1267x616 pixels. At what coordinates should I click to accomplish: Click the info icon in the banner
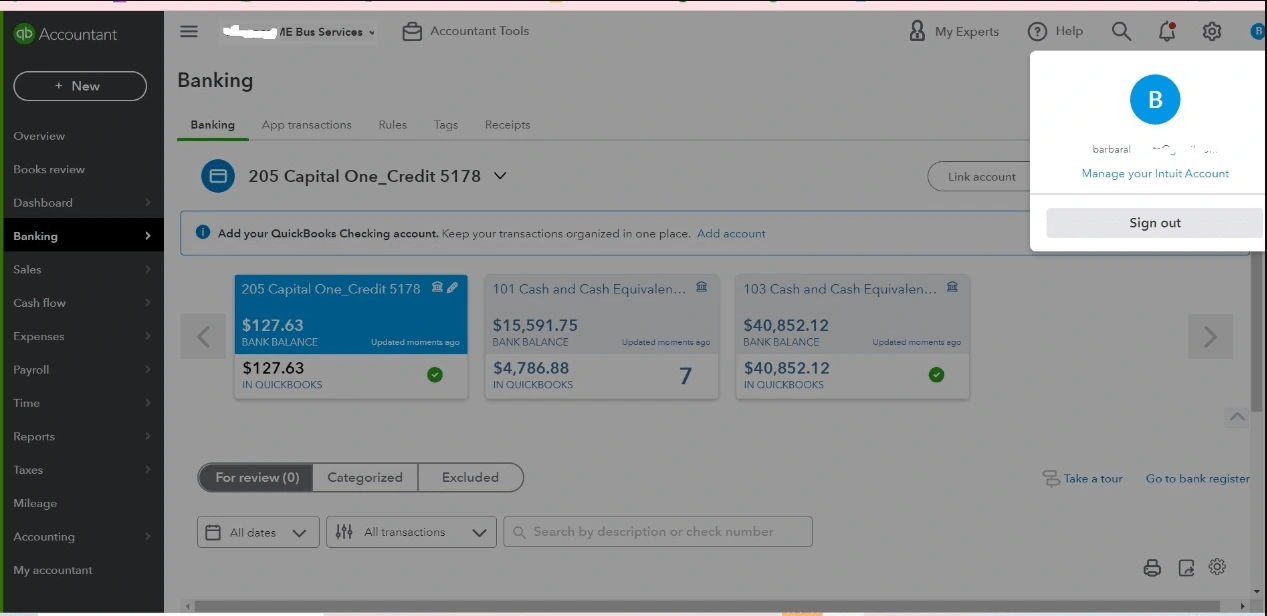point(203,232)
